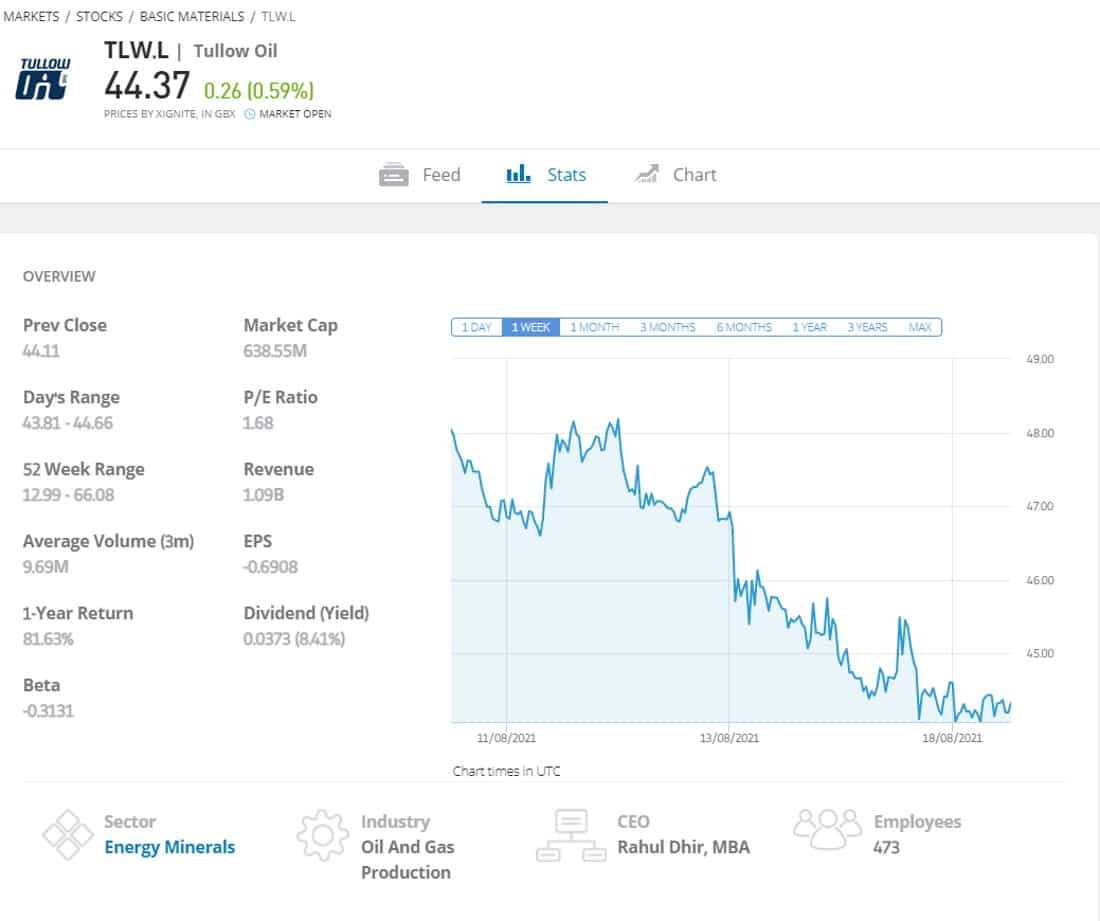Click the OVERVIEW section heading
Viewport: 1100px width, 921px height.
pyautogui.click(x=59, y=276)
